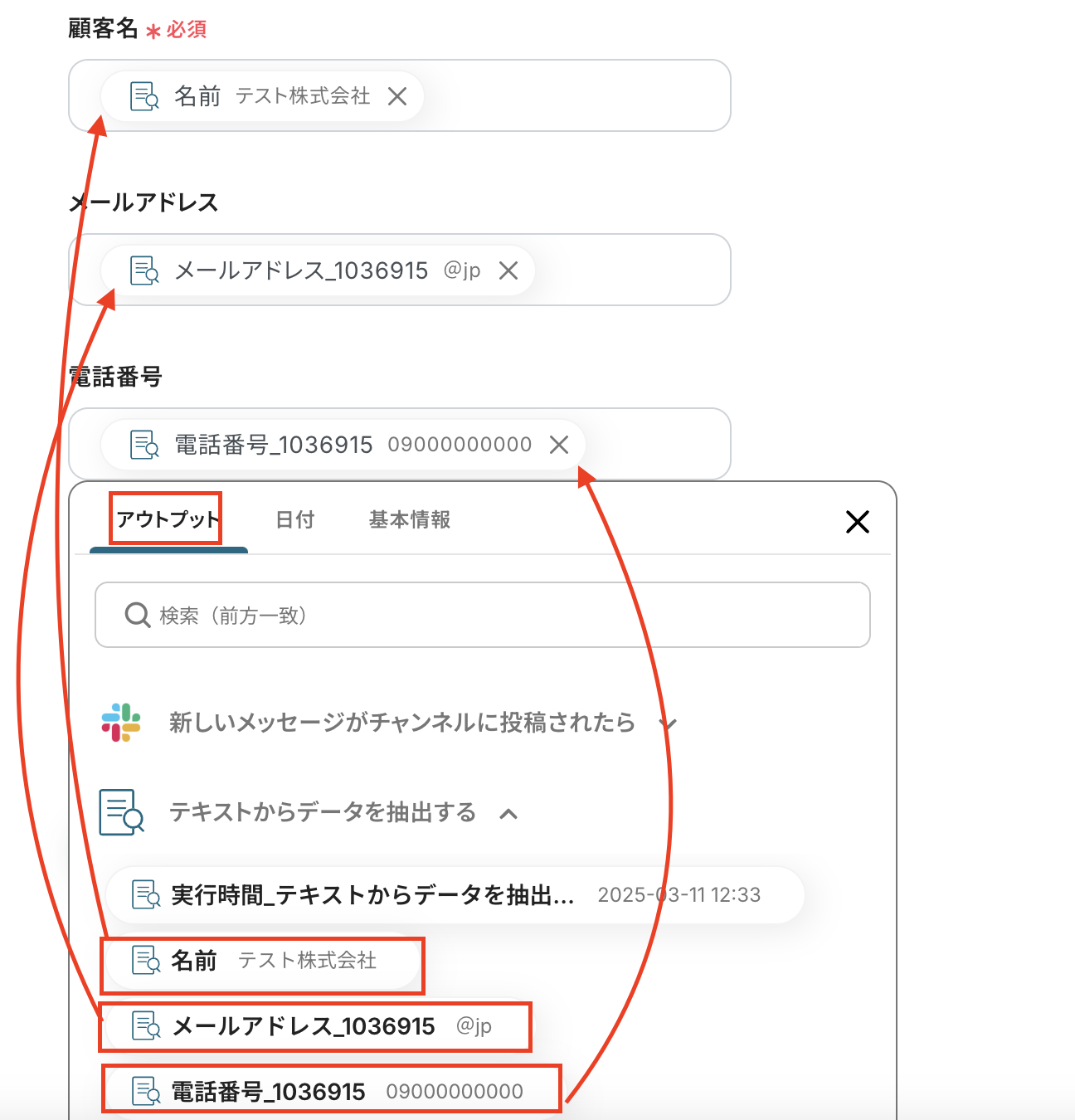Click the icon on the 名前 output row
The height and width of the screenshot is (1120, 1075).
coord(146,961)
